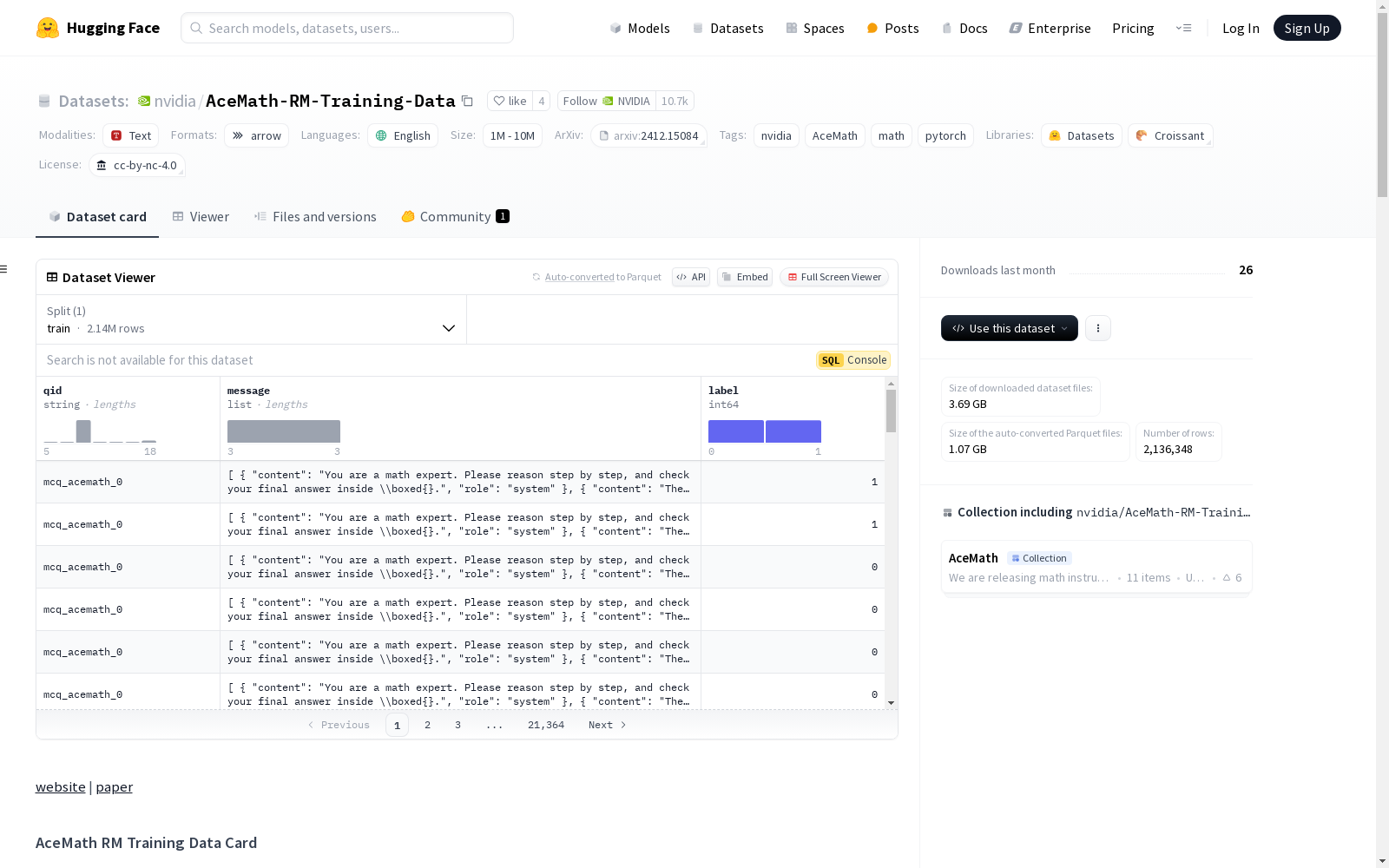Select current page 1 in pagination
This screenshot has width=1389, height=868.
pyautogui.click(x=397, y=725)
